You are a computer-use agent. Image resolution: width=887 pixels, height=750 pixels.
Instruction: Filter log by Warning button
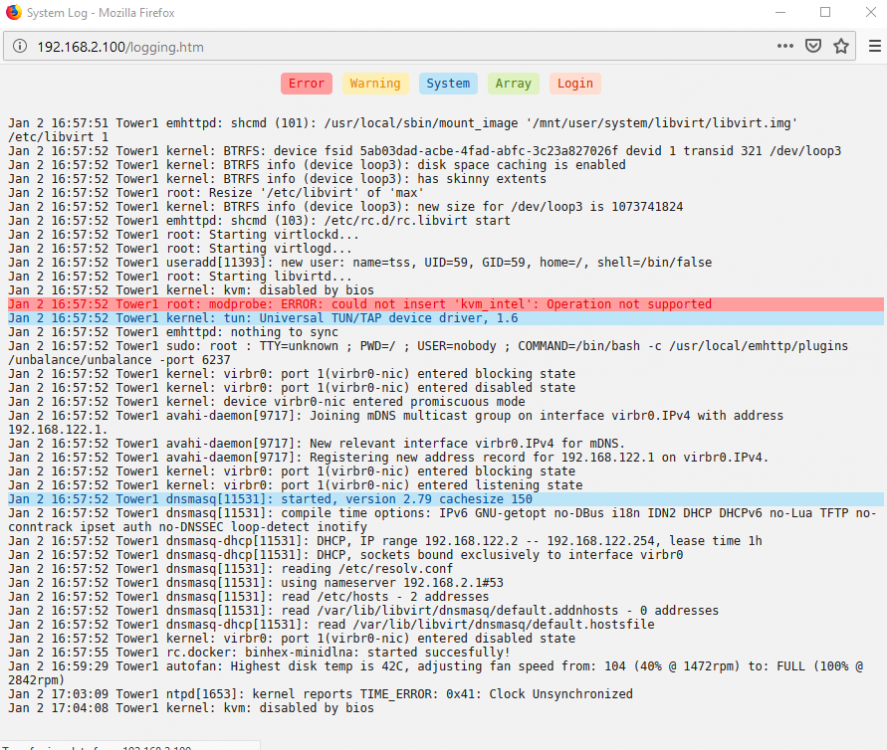374,83
